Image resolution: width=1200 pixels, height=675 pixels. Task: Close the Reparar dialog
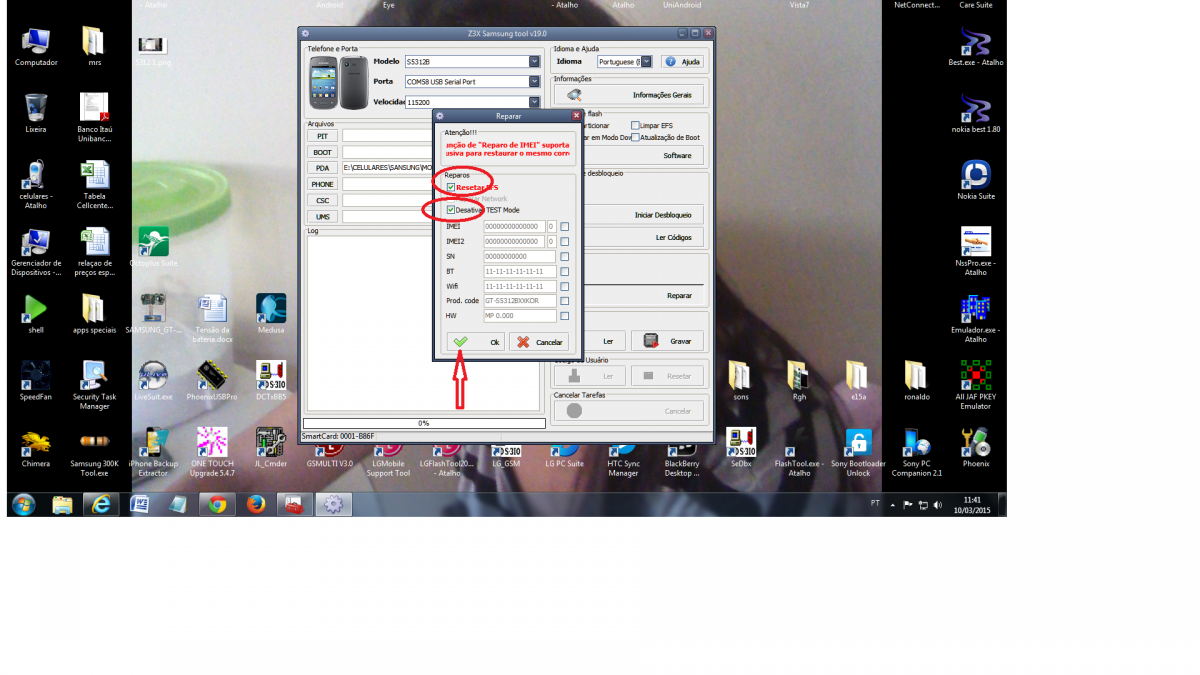pos(575,116)
